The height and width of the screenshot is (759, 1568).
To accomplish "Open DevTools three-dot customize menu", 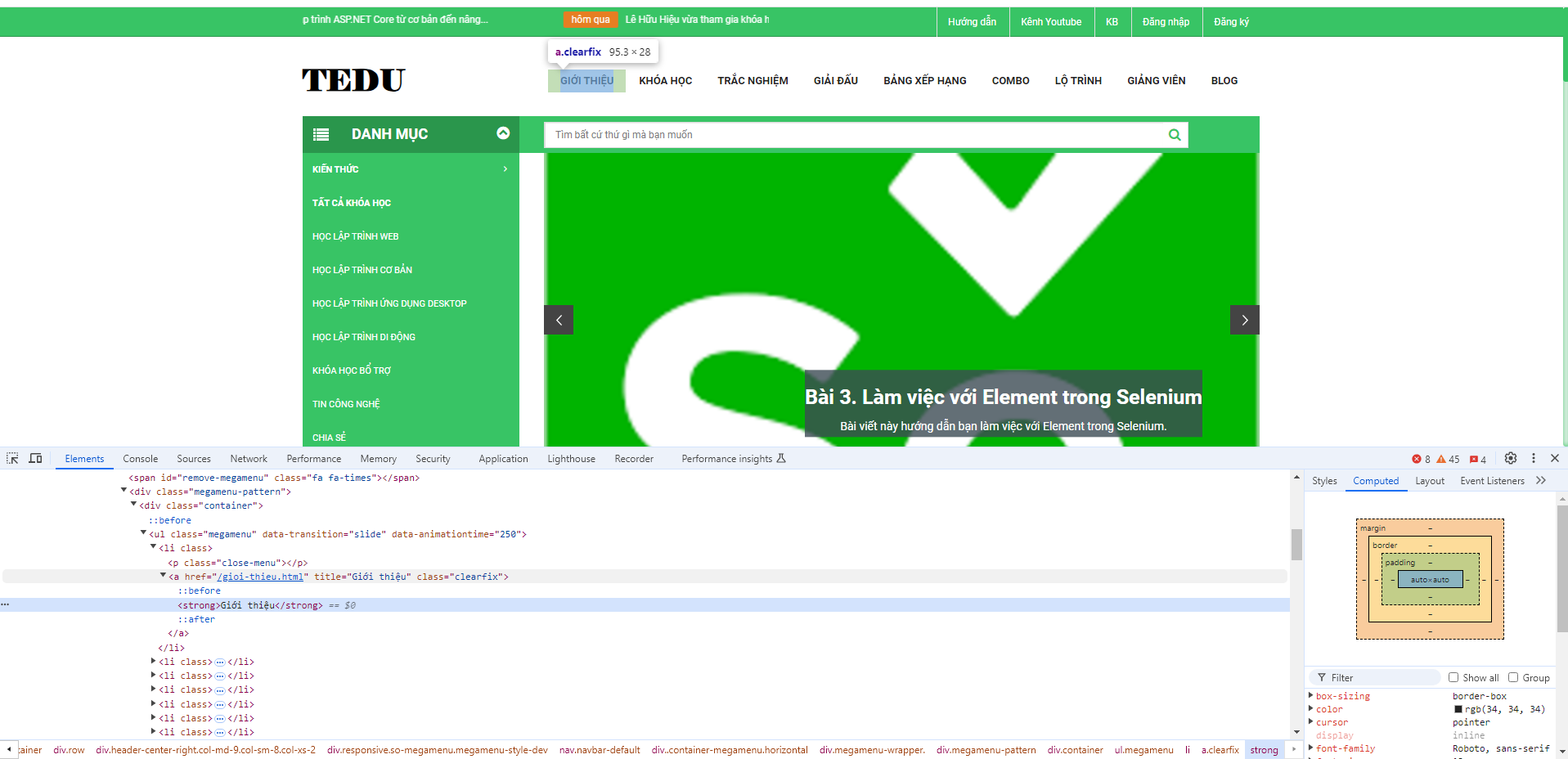I will (x=1534, y=459).
